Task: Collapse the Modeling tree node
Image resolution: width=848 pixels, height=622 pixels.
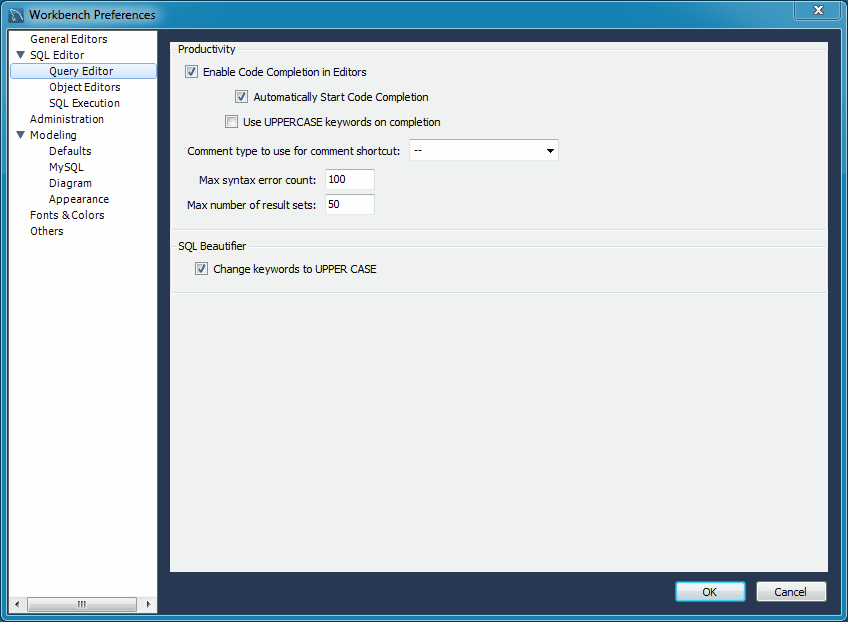Action: [x=21, y=135]
